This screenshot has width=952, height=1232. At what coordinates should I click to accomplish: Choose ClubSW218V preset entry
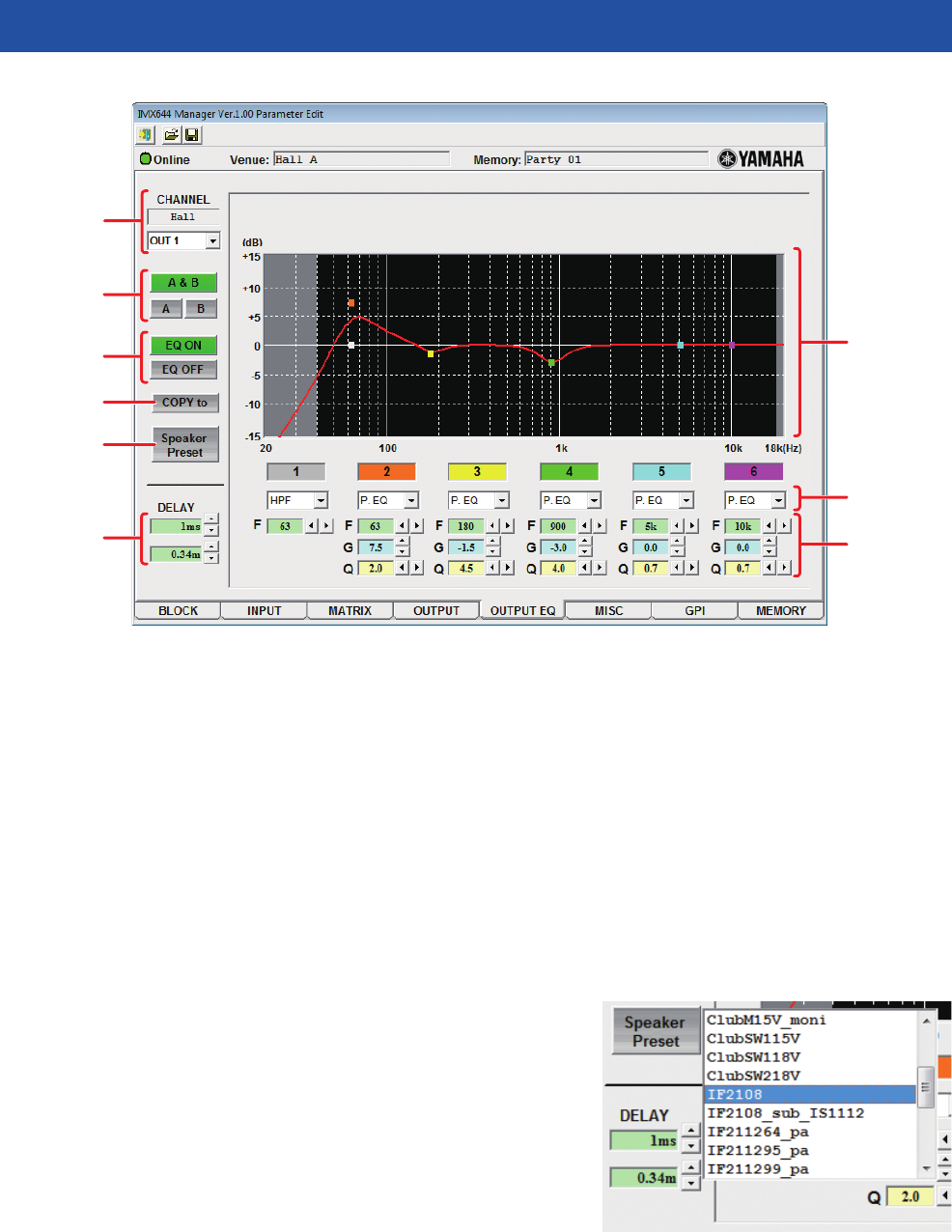point(809,1076)
